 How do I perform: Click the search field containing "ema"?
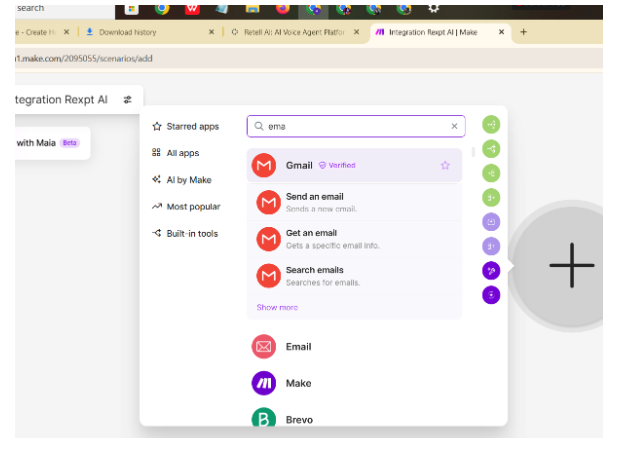356,126
